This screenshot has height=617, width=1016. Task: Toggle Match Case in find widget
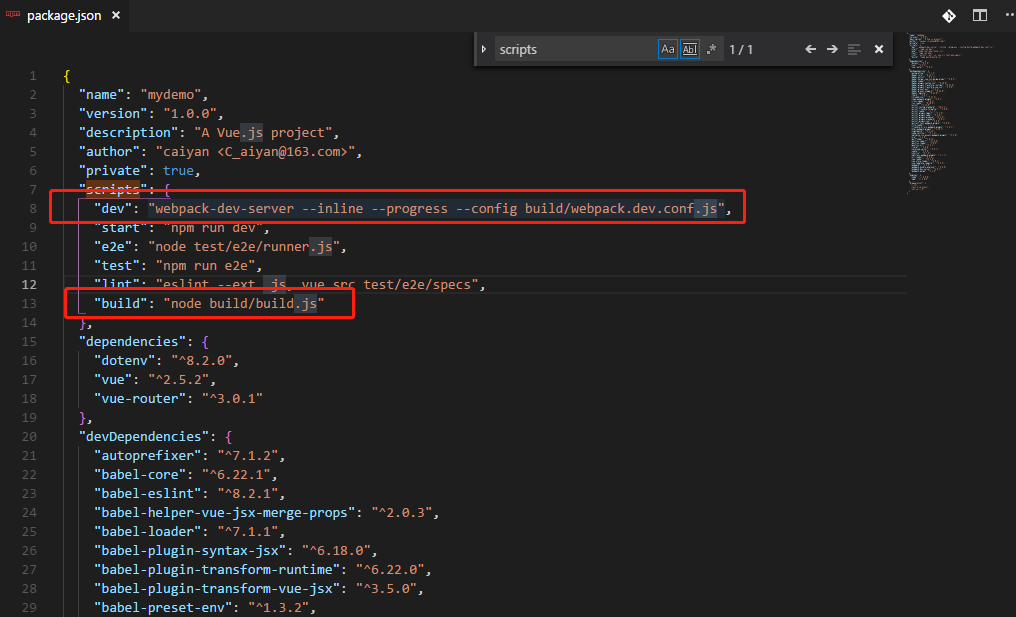[667, 49]
